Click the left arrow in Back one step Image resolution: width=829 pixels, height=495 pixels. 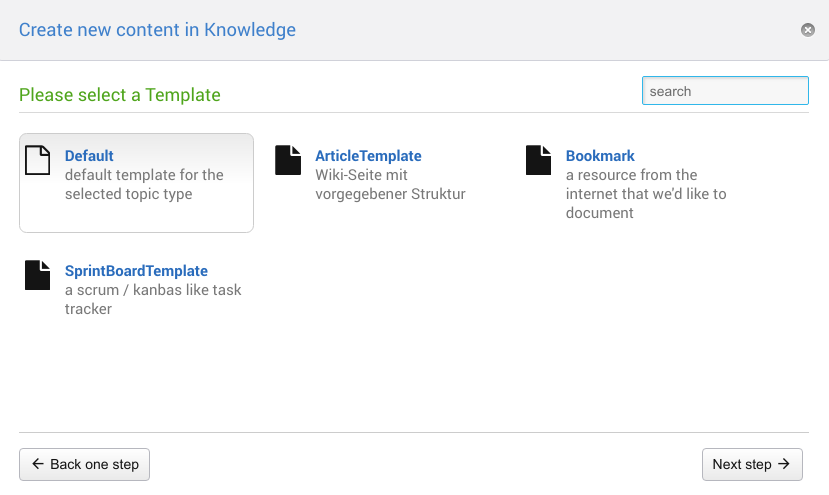point(38,464)
